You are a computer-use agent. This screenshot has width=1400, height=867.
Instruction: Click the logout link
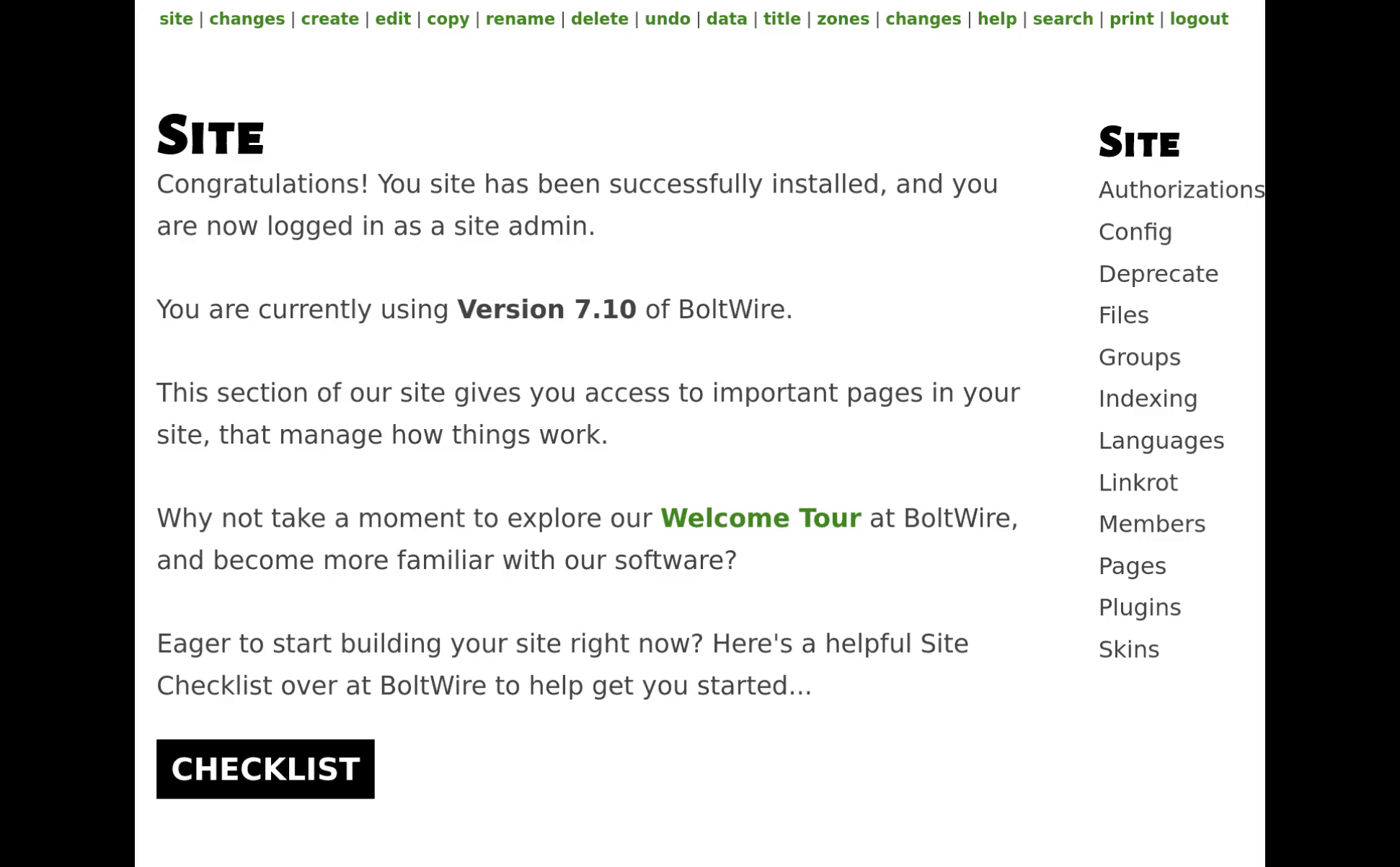tap(1198, 19)
